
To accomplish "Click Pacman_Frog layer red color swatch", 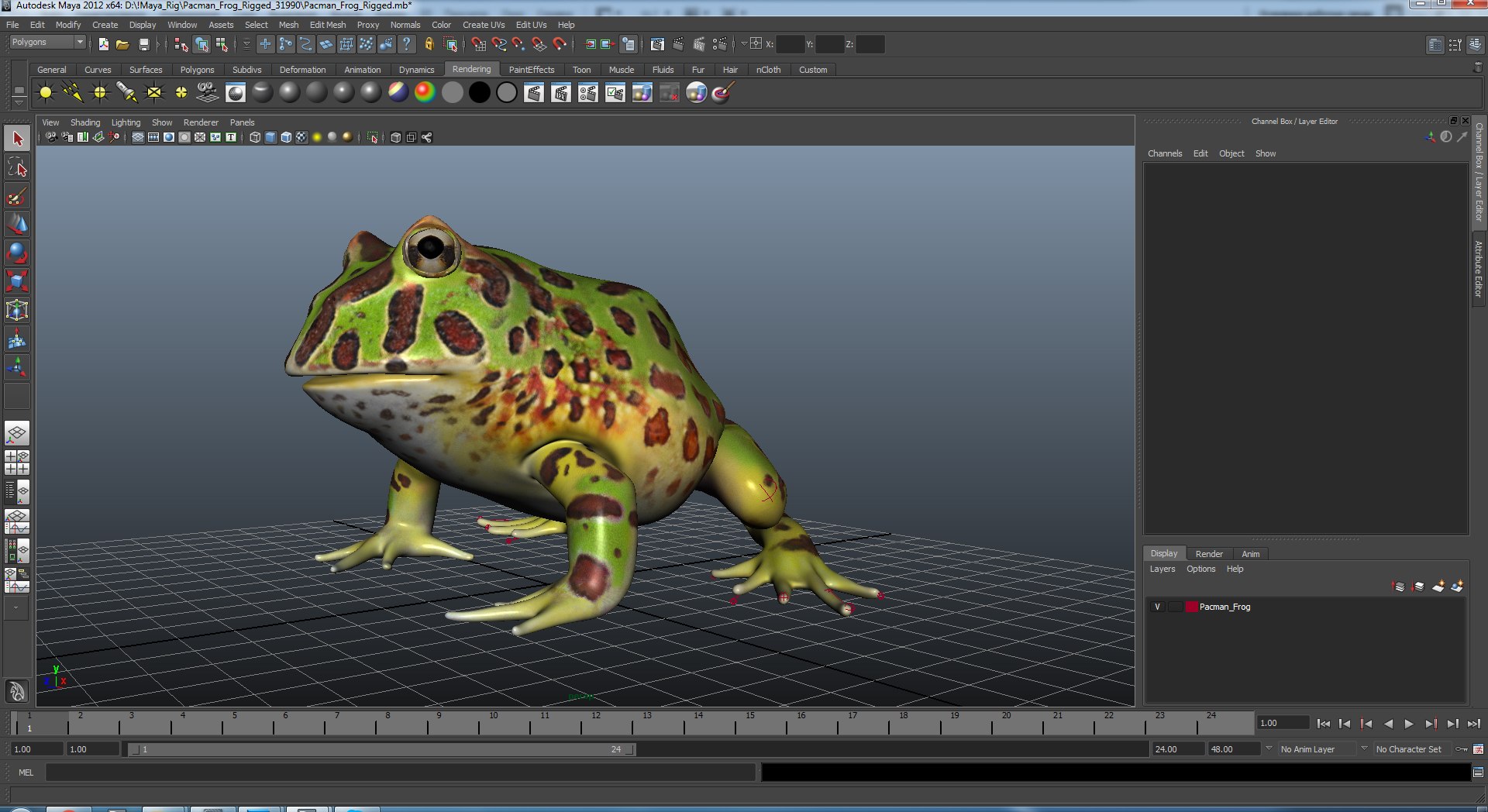I will [1192, 607].
